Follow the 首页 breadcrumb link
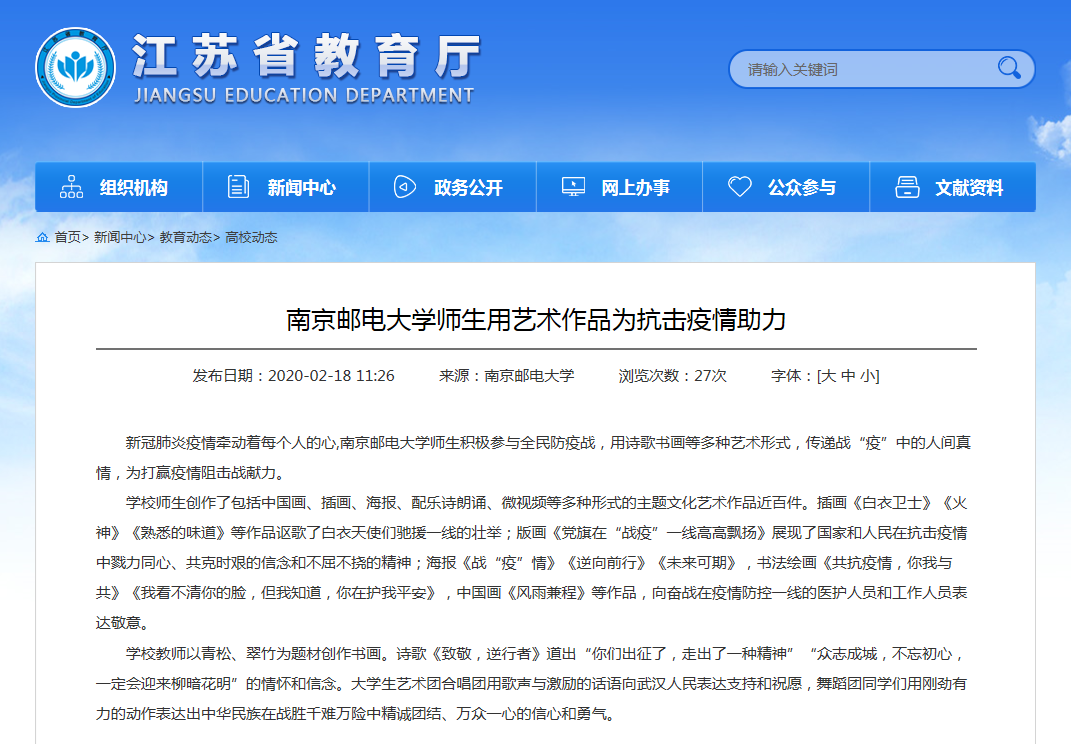 tap(67, 237)
